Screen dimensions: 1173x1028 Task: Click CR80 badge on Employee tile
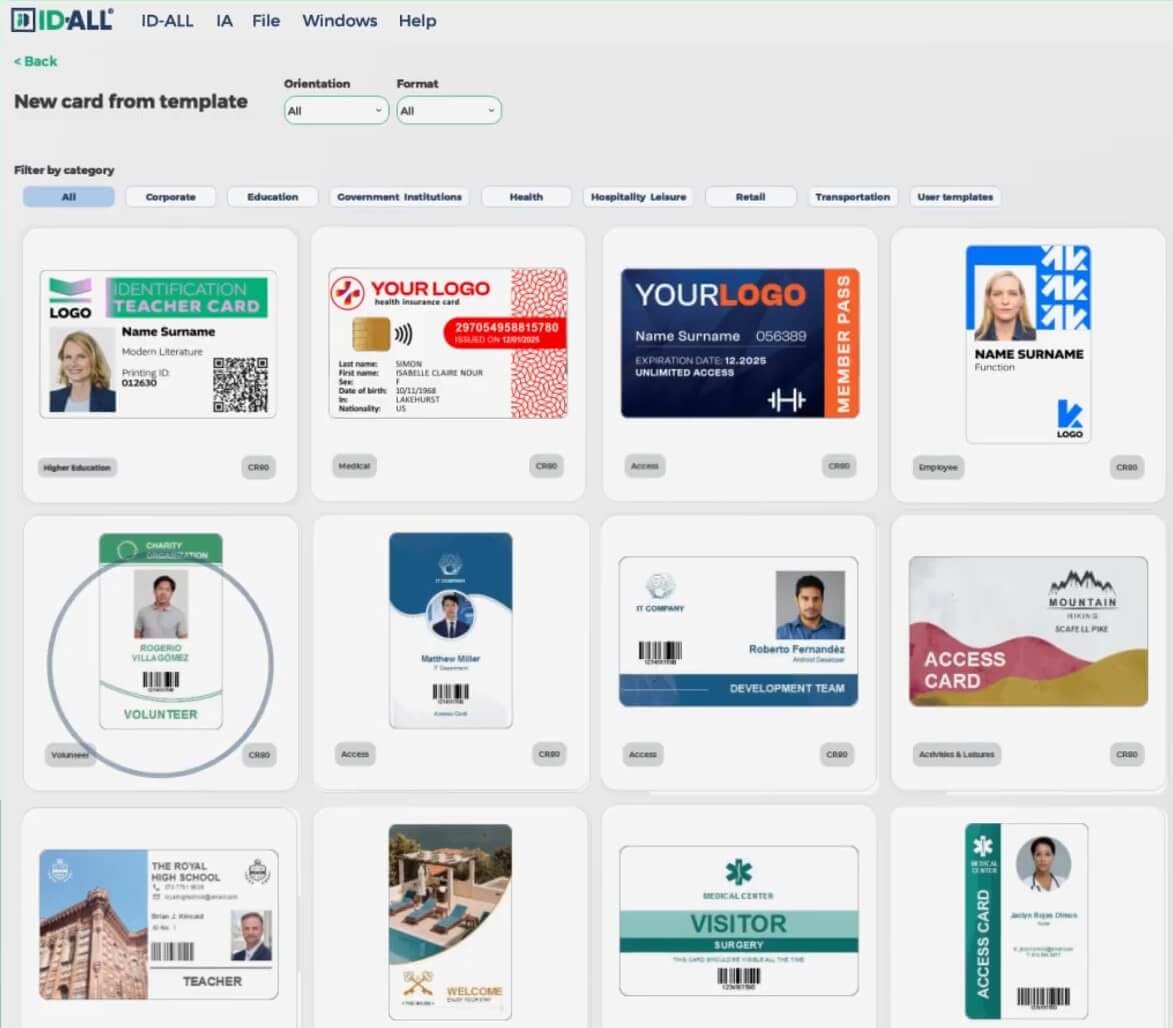pos(1127,468)
